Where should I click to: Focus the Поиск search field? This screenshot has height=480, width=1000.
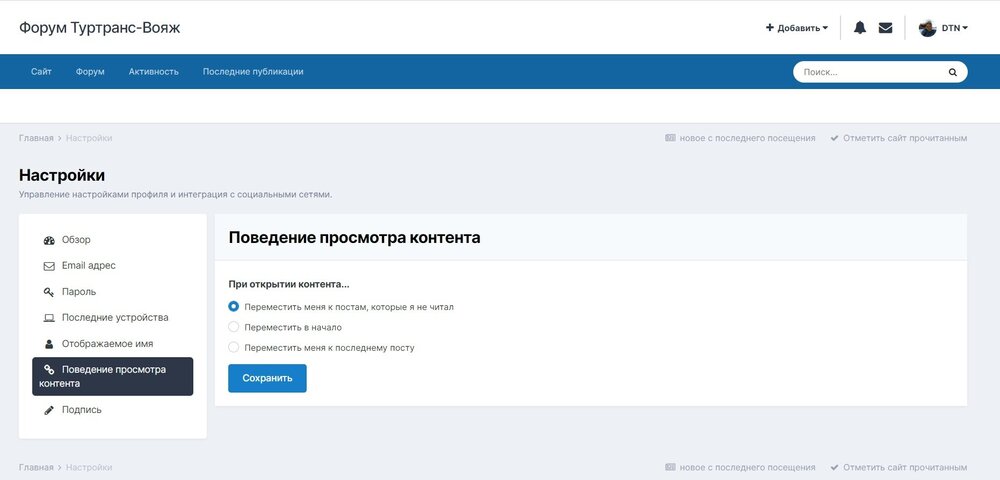pos(871,72)
